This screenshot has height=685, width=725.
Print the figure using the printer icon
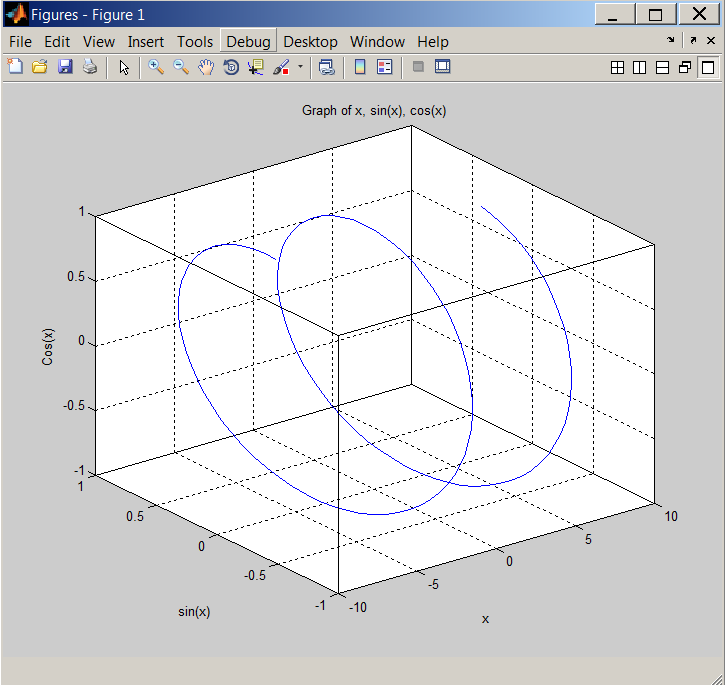pyautogui.click(x=90, y=67)
